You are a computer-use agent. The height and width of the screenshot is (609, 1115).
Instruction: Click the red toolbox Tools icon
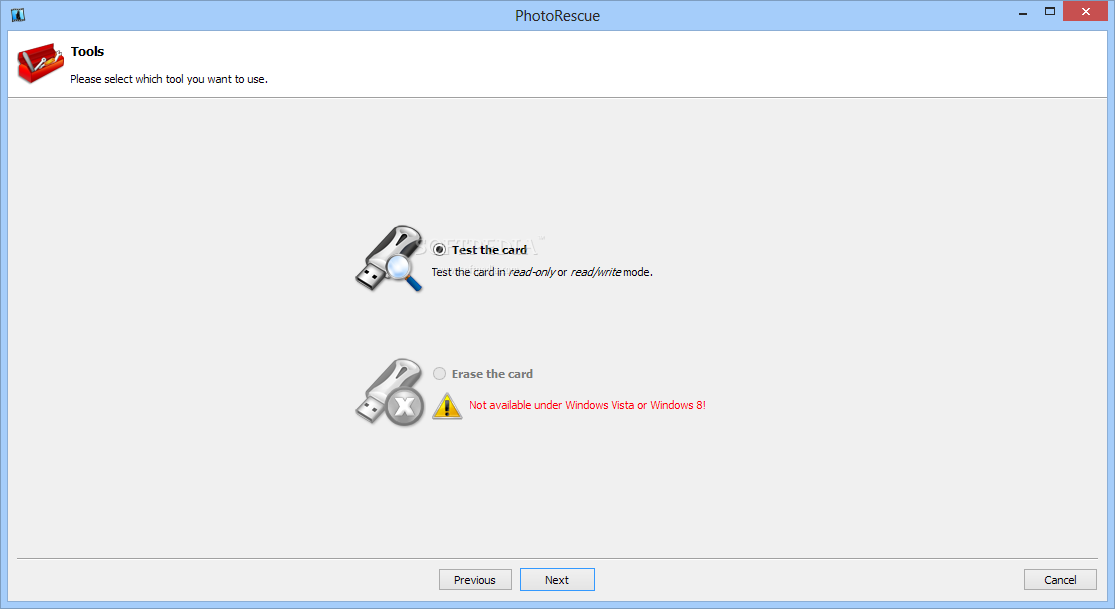41,63
